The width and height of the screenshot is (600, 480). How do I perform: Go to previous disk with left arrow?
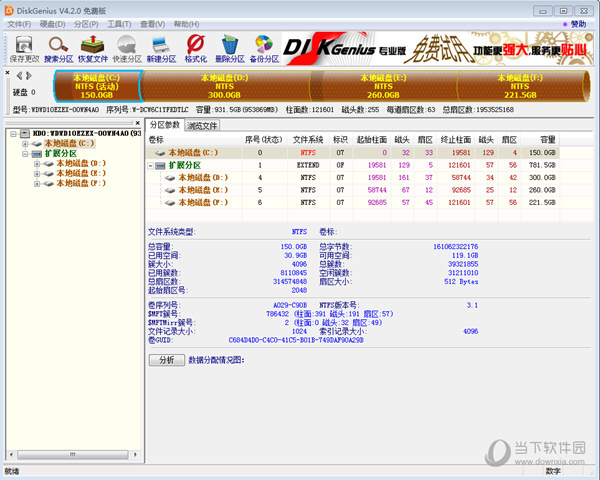click(19, 76)
